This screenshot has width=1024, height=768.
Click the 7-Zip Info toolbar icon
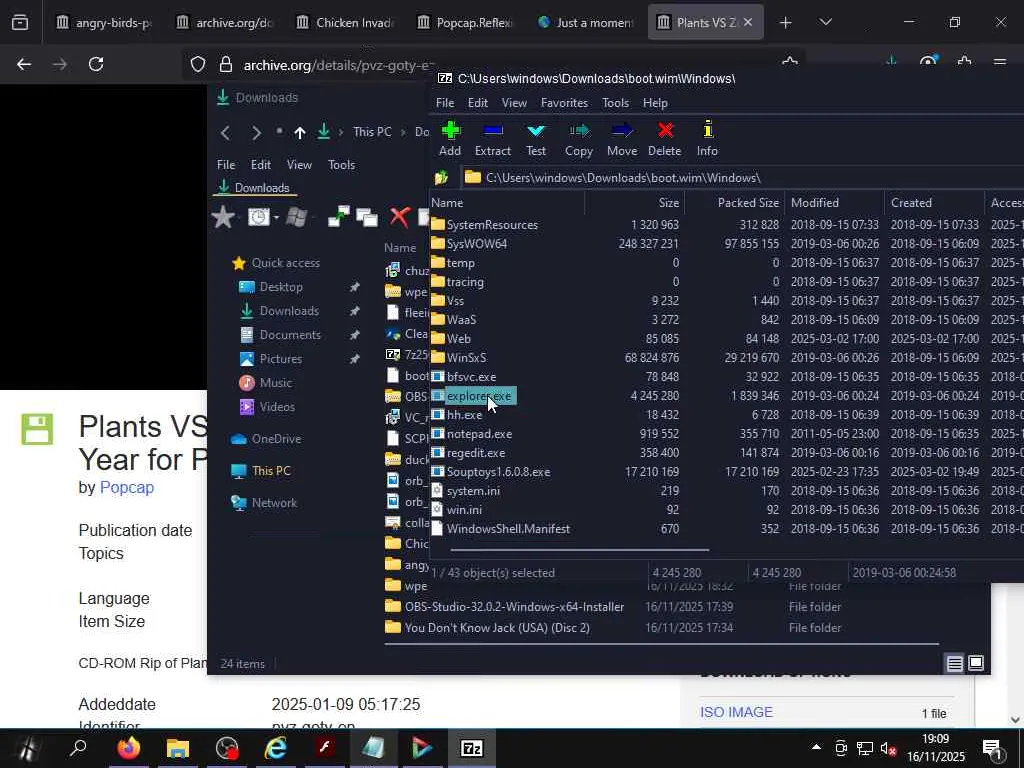(707, 130)
